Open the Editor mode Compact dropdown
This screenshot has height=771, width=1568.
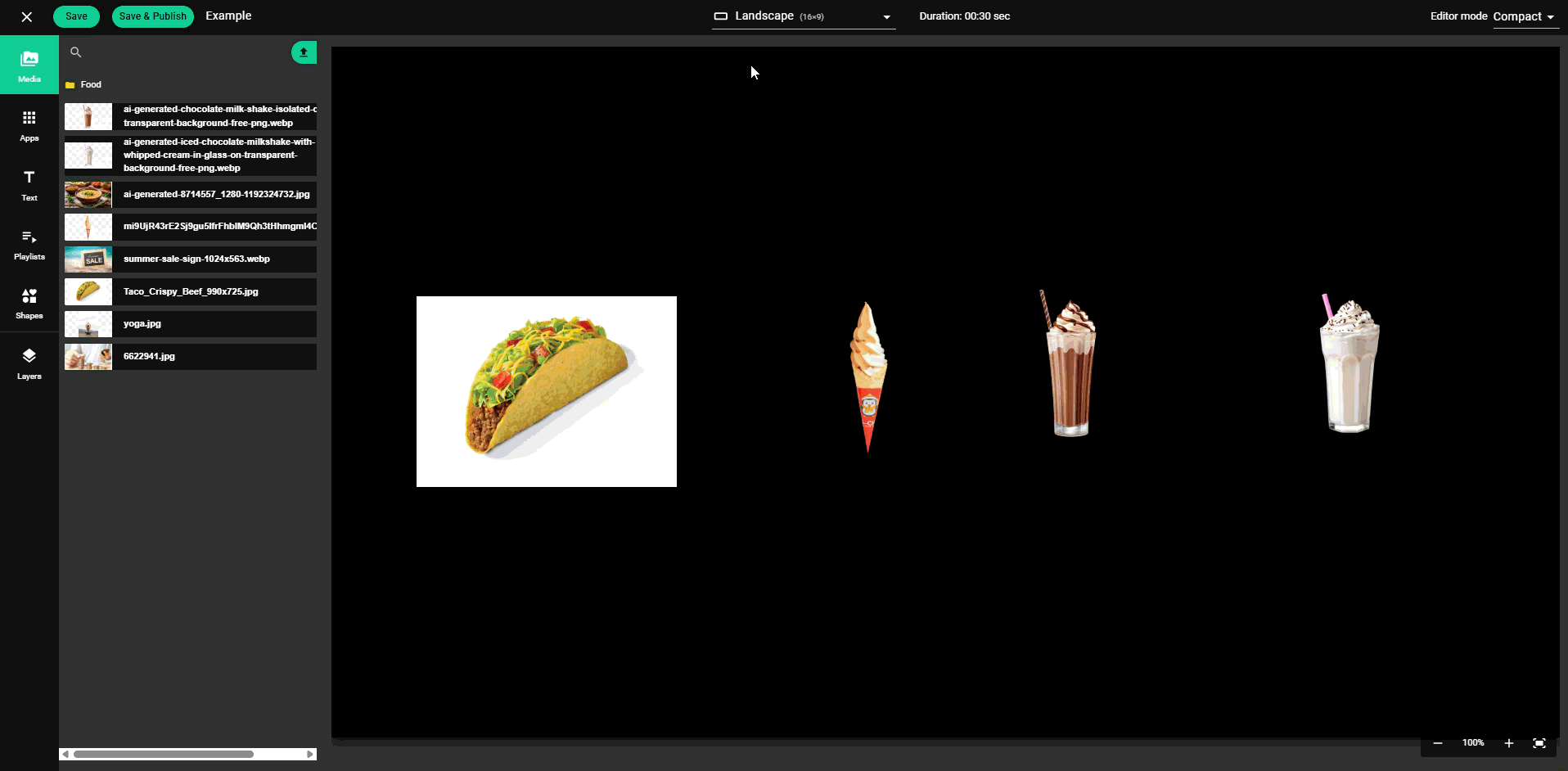(x=1525, y=16)
